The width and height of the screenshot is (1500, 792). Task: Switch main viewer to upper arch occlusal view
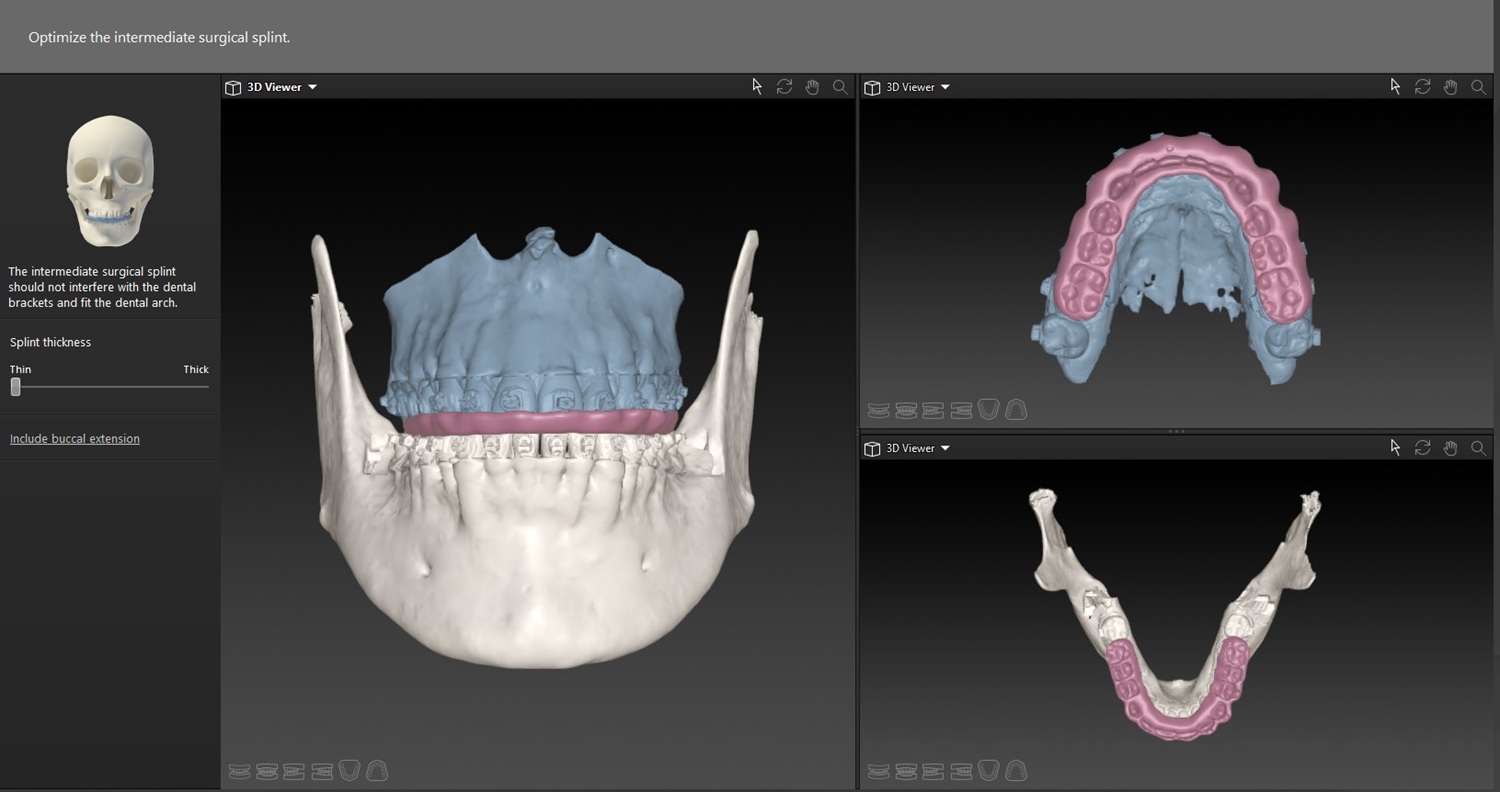pyautogui.click(x=377, y=771)
